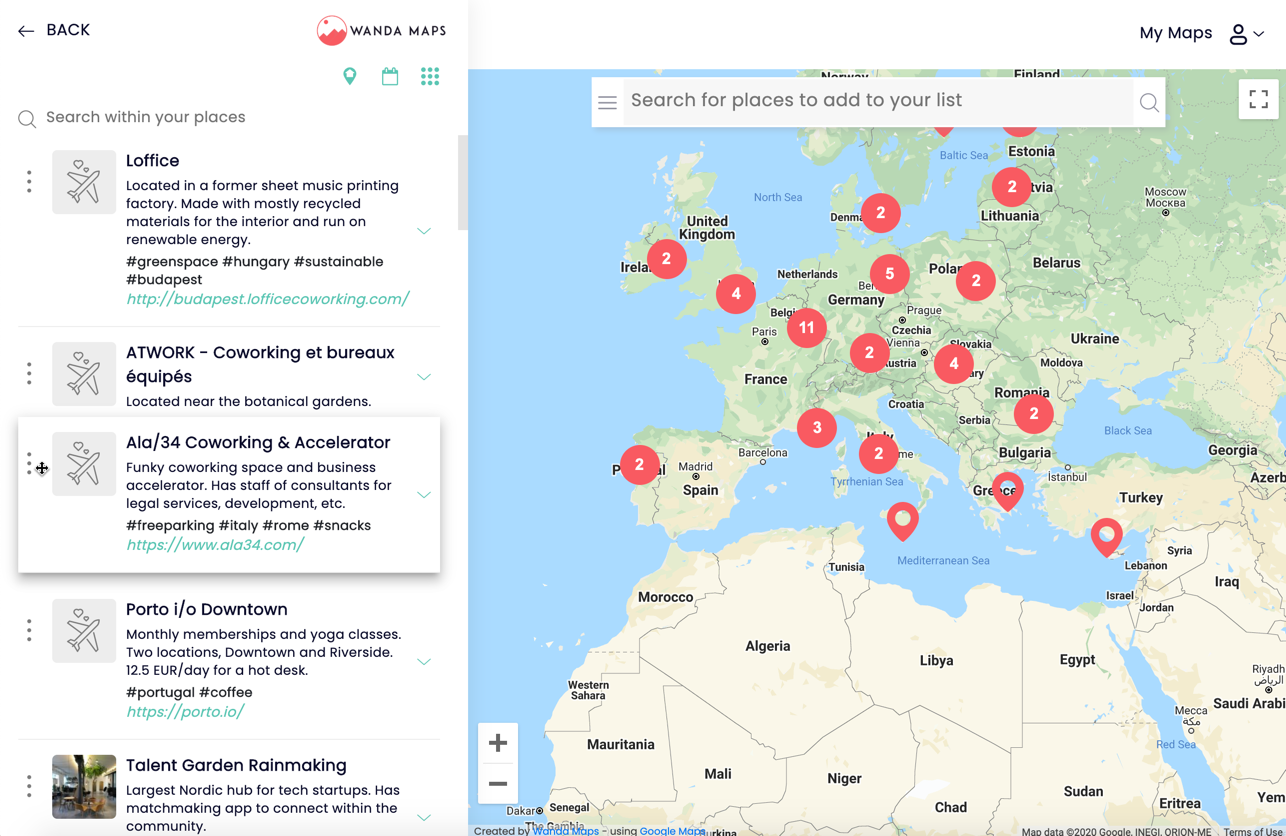1286x836 pixels.
Task: Click the ATWORK airplane placeholder thumbnail
Action: tap(84, 374)
